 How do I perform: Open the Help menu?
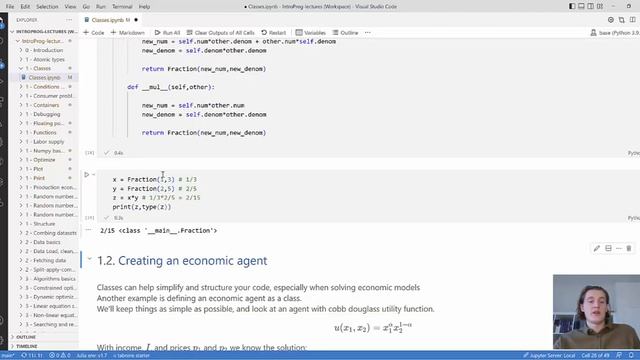click(x=144, y=7)
